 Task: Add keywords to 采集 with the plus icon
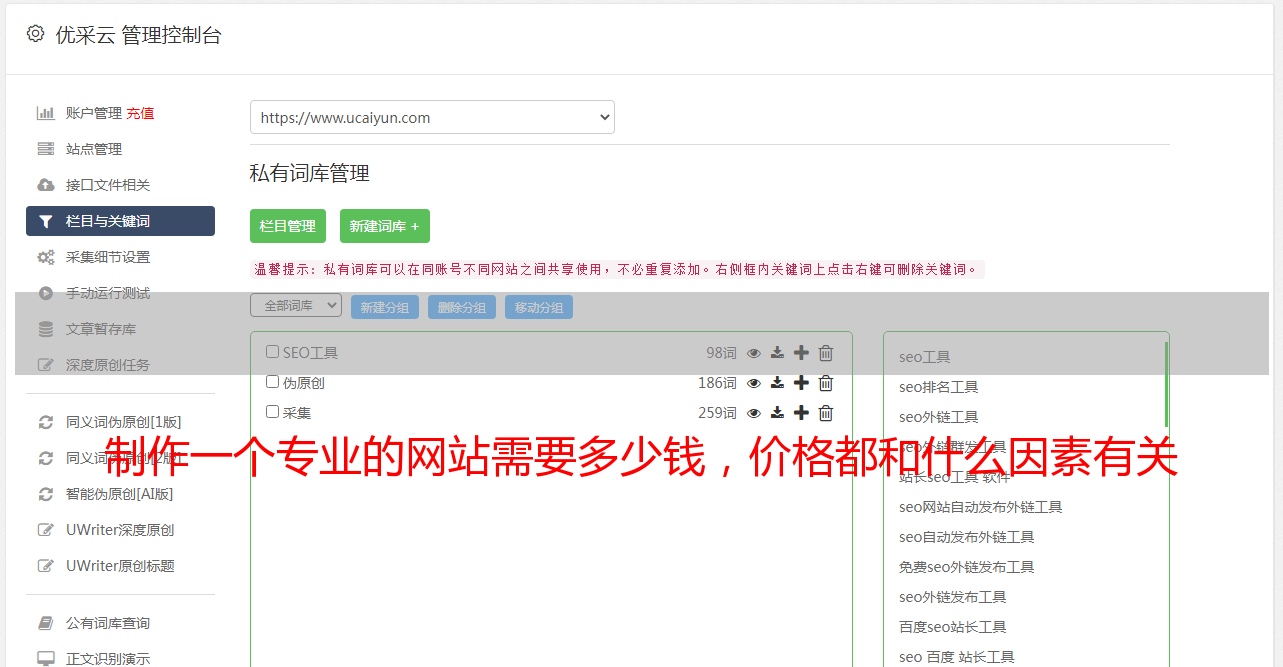(801, 413)
